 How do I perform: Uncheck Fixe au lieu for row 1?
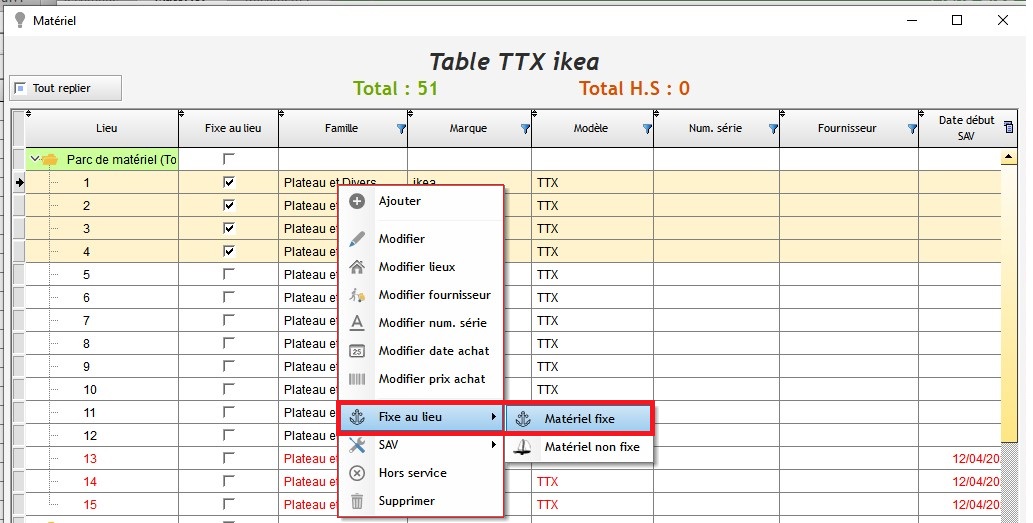pos(229,182)
